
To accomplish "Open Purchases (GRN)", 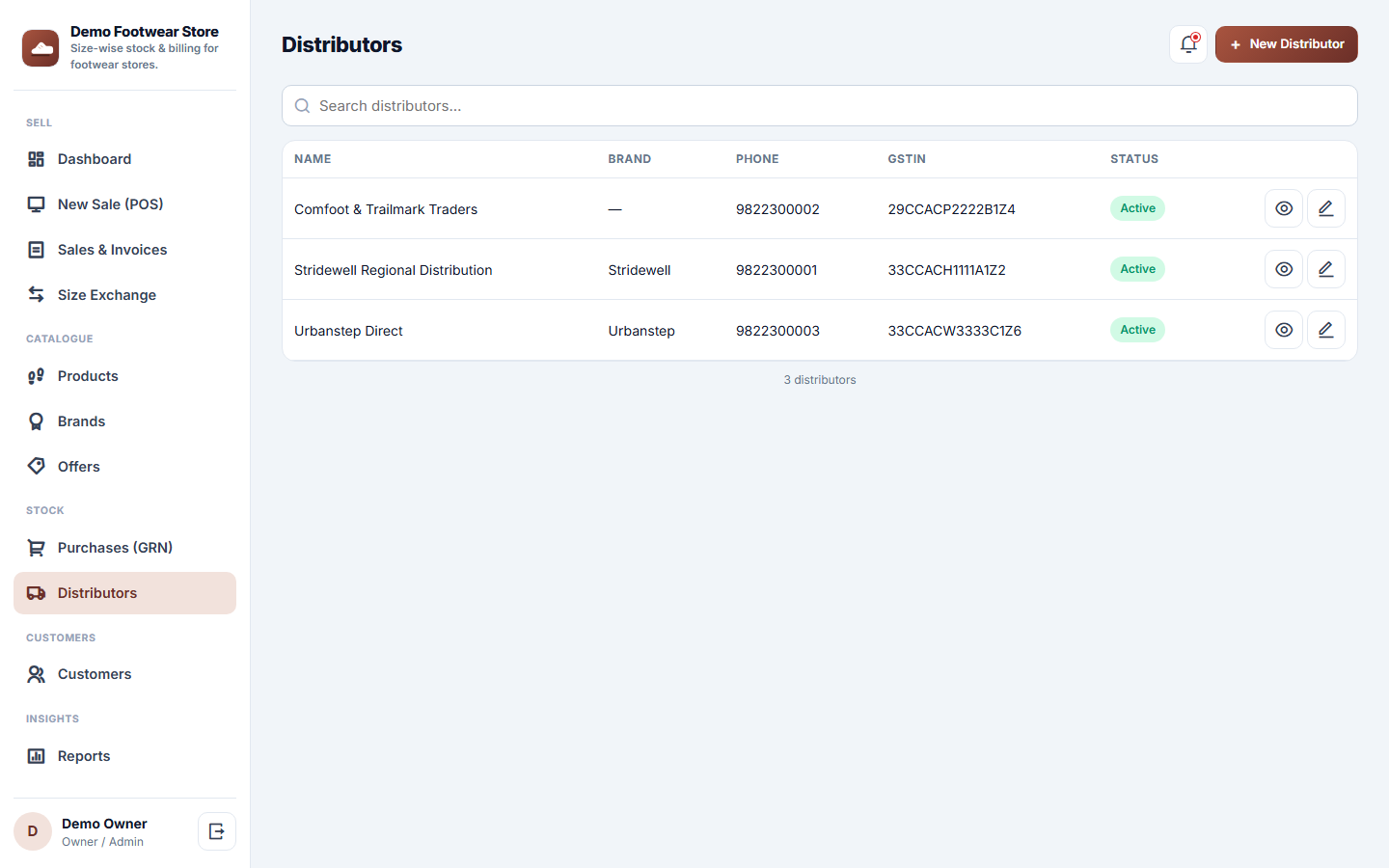I will click(124, 548).
